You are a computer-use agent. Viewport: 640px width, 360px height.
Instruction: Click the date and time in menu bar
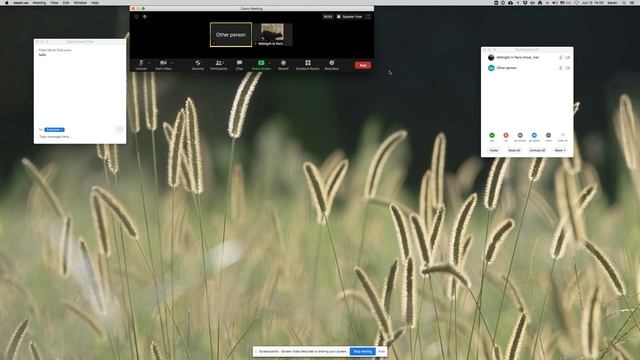[593, 2]
